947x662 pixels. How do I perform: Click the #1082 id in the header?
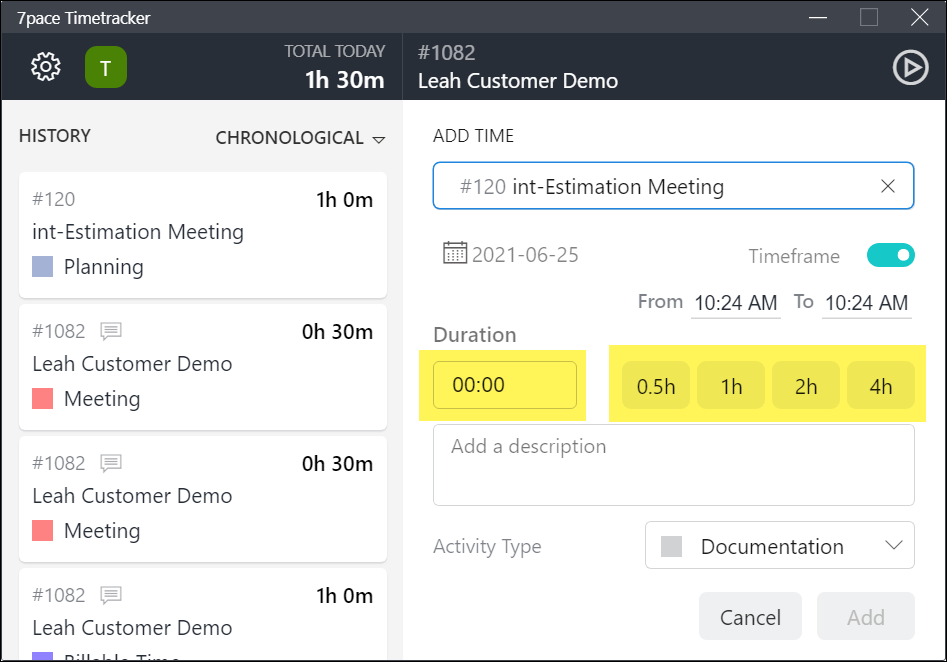[446, 53]
